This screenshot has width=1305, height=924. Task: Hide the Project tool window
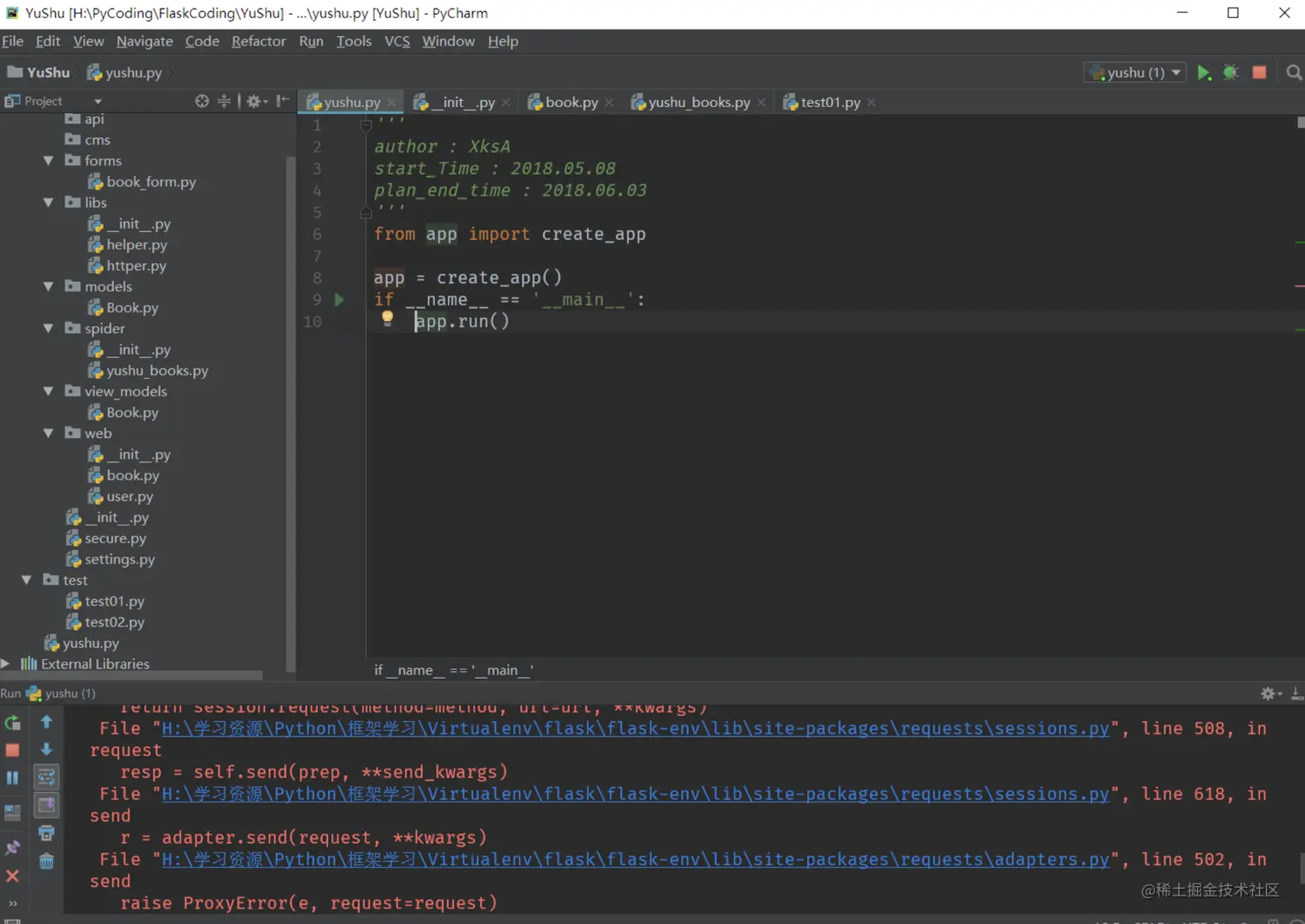282,101
